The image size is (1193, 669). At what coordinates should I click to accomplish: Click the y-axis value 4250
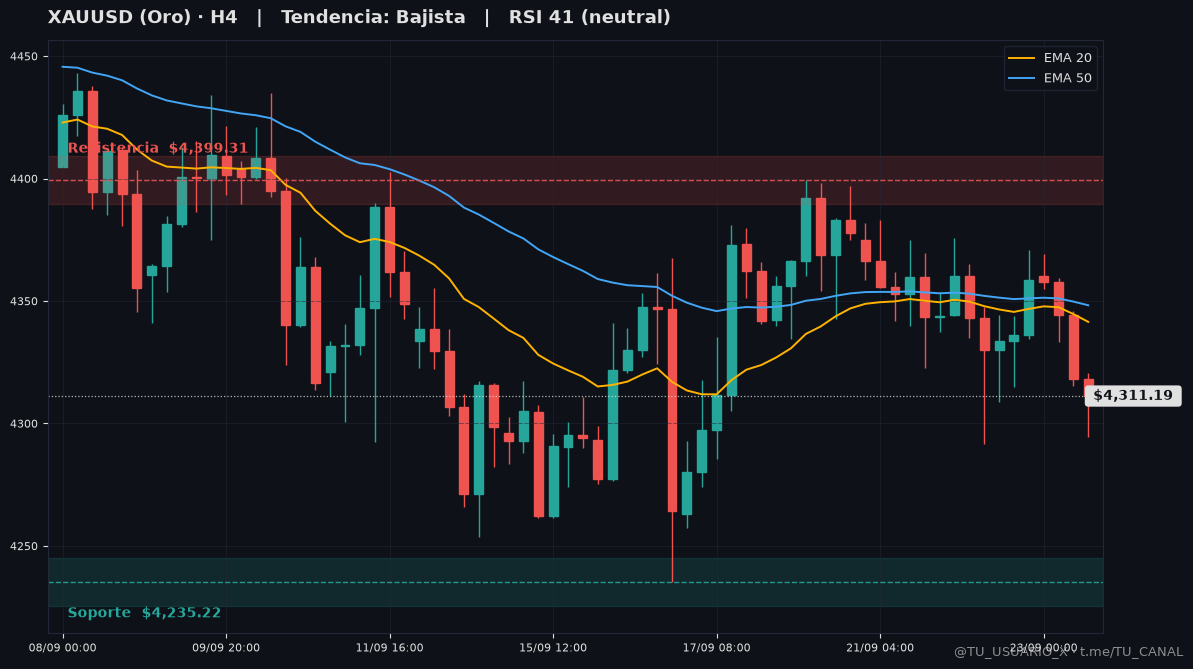(x=23, y=546)
